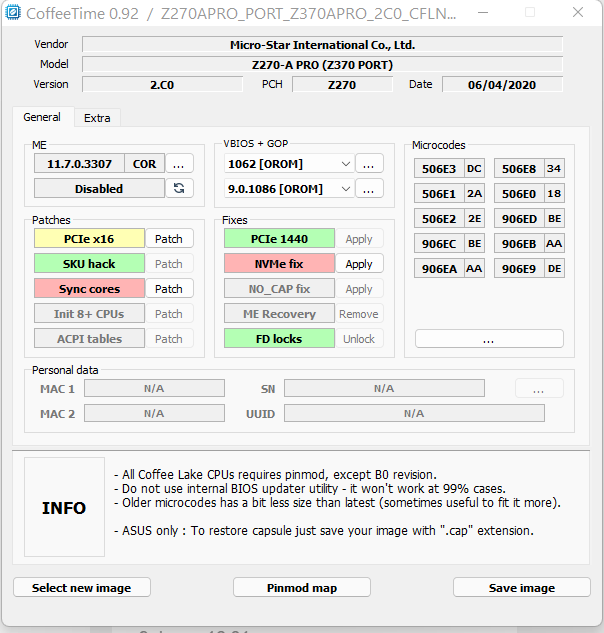Image resolution: width=604 pixels, height=633 pixels.
Task: Select the 506E3 microcode entry
Action: [449, 168]
